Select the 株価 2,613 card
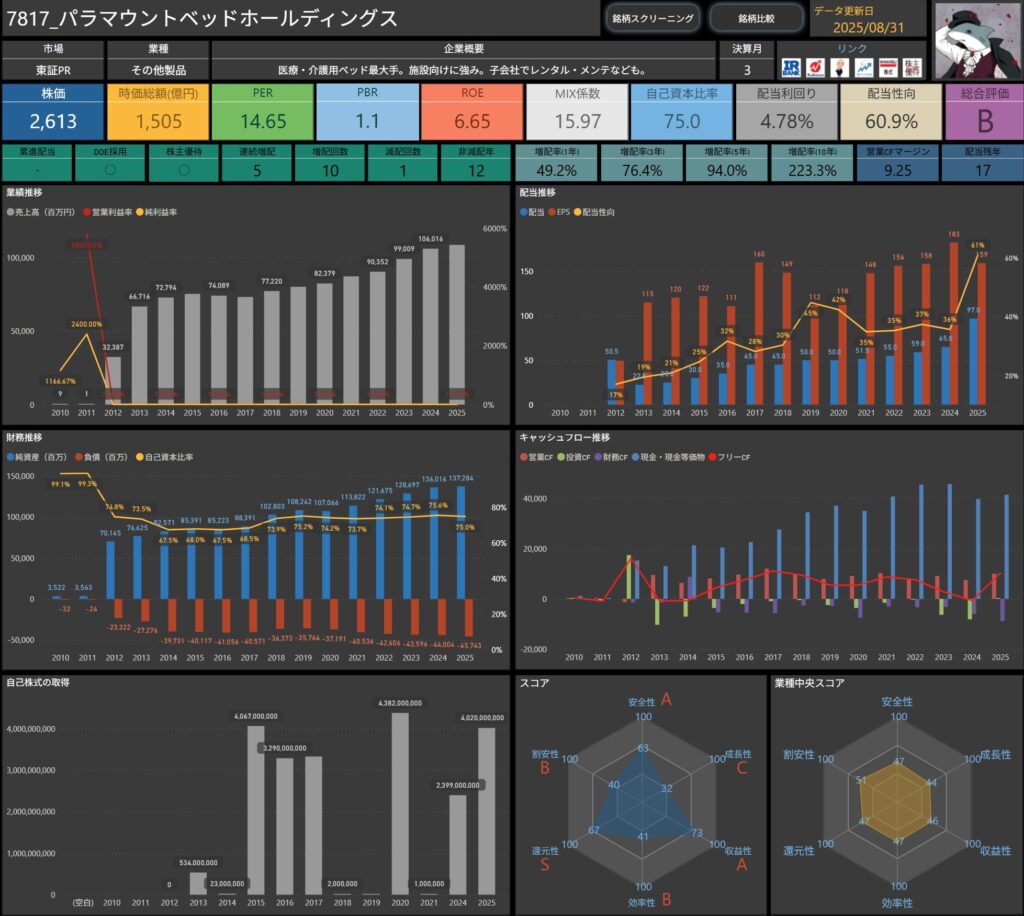This screenshot has width=1024, height=916. pos(53,112)
